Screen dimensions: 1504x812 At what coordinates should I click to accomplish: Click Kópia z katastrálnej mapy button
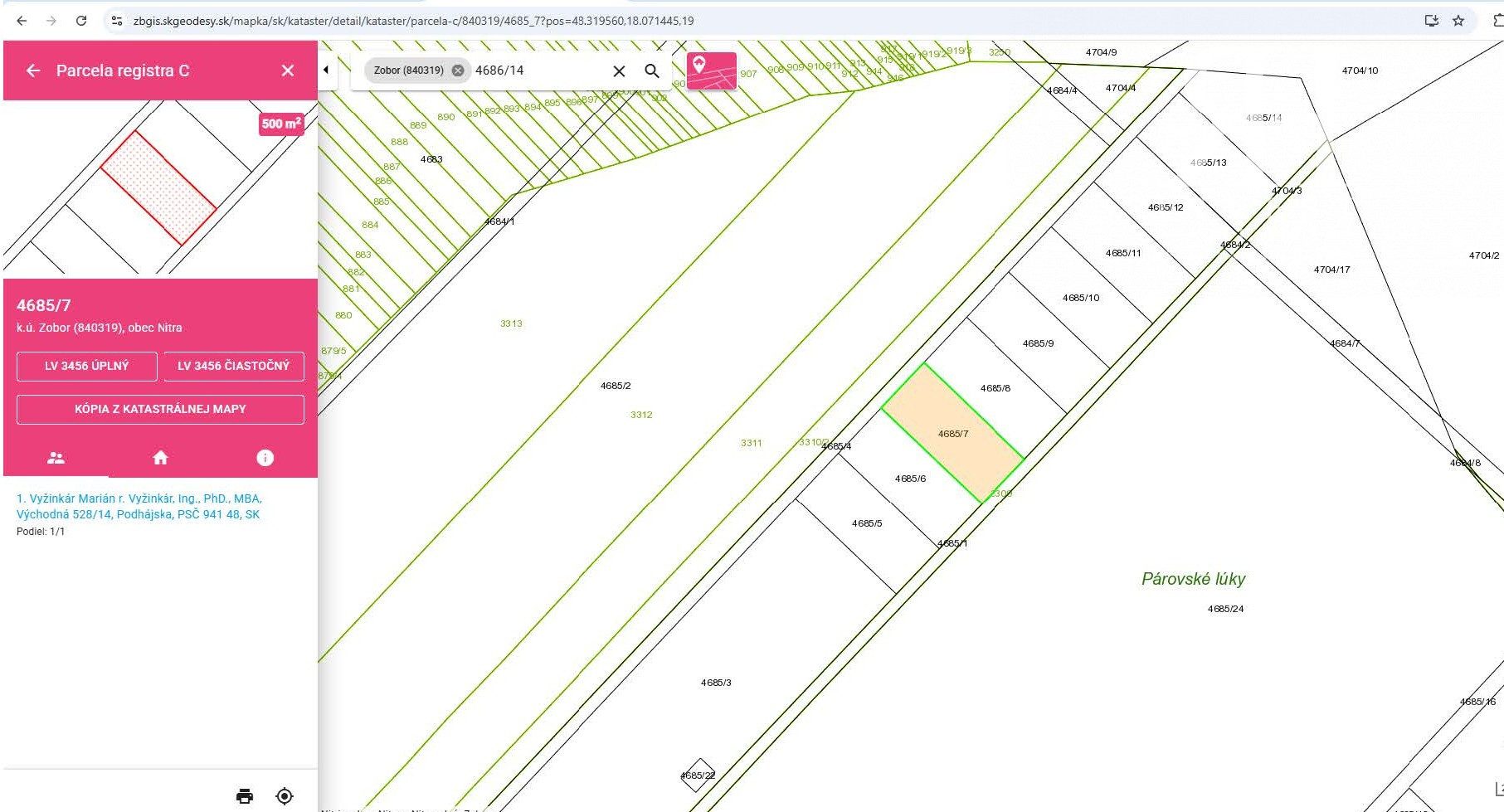[x=160, y=409]
